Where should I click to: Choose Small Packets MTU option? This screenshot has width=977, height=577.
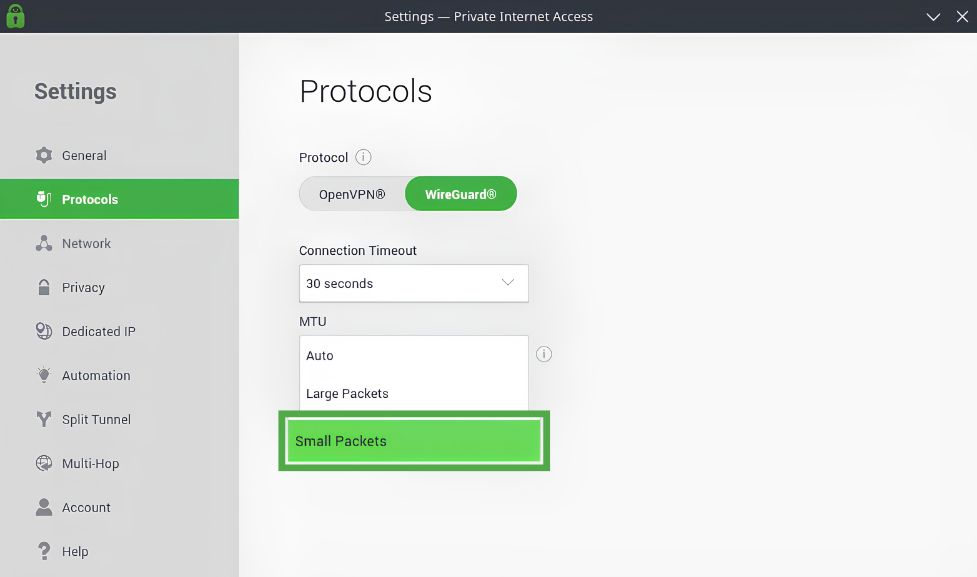pos(414,441)
